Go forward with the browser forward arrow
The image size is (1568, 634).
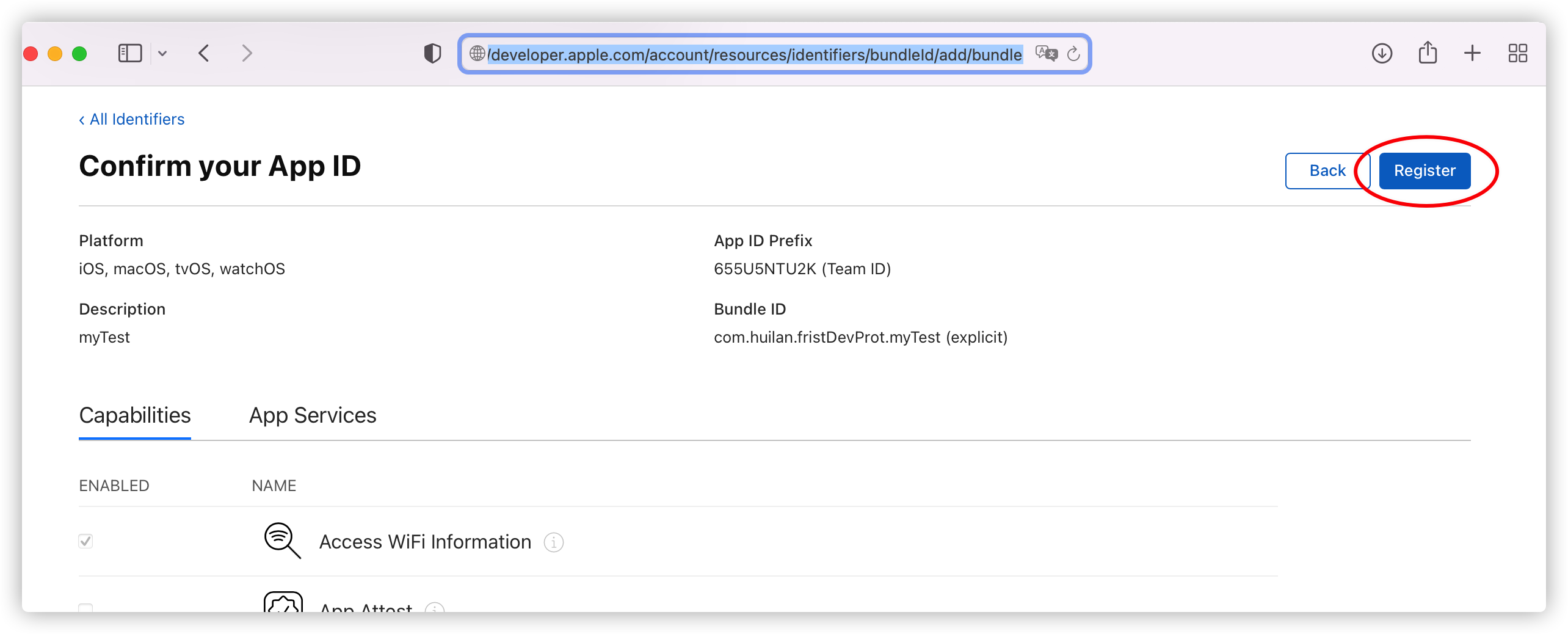click(247, 54)
